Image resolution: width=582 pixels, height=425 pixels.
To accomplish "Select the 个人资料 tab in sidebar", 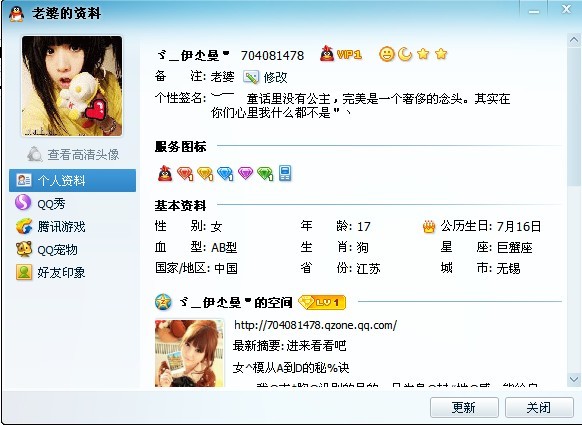I will click(x=72, y=180).
